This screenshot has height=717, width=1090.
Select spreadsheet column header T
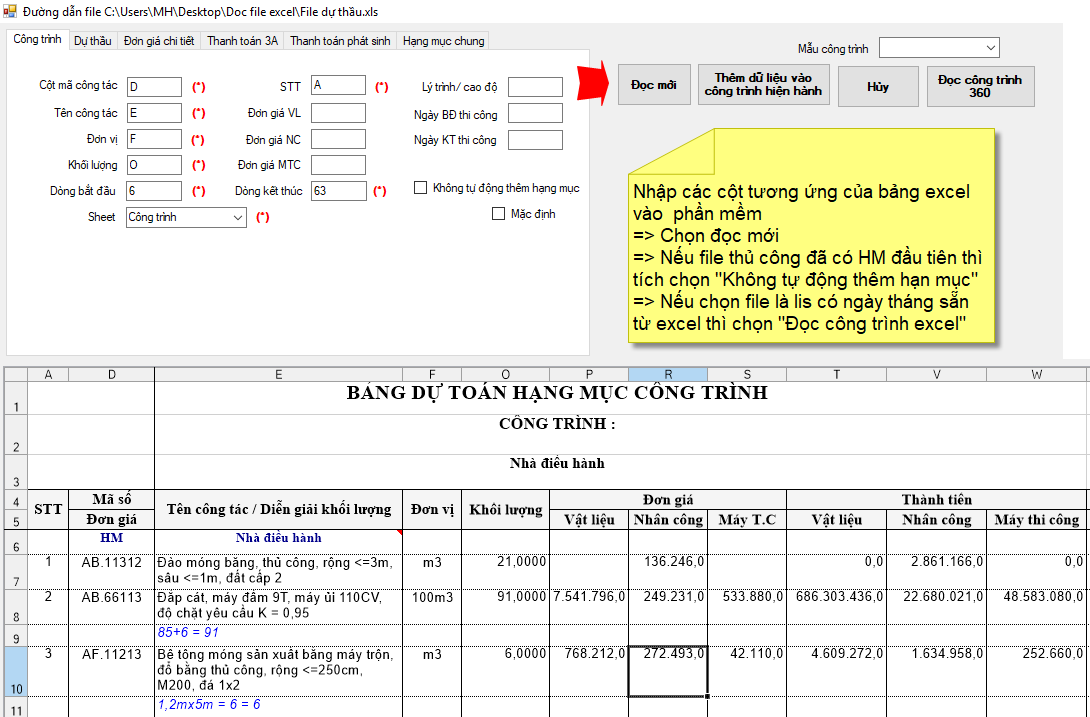point(837,375)
